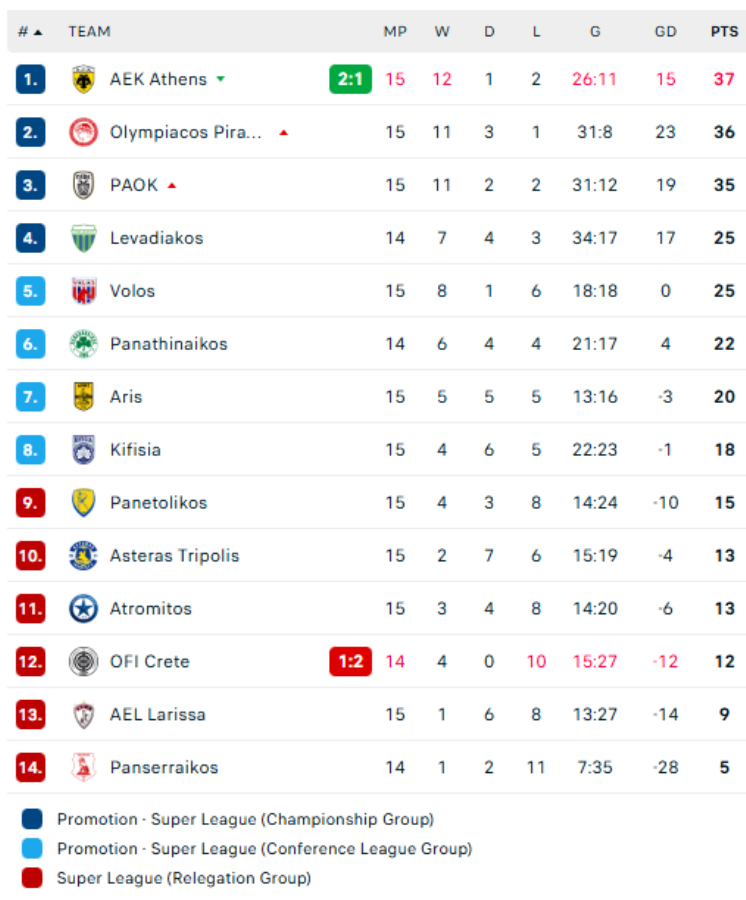Click the Olympiacos Piraeus club logo
Image resolution: width=746 pixels, height=900 pixels.
click(84, 132)
